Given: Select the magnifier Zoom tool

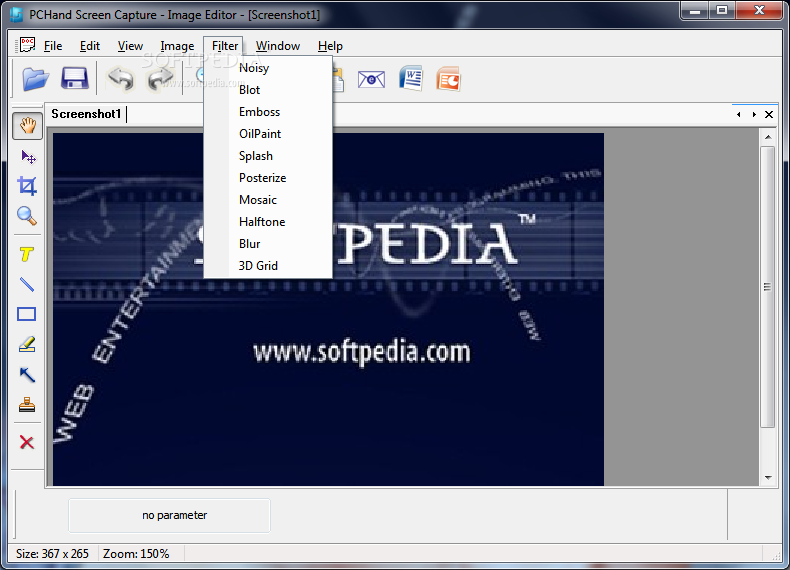Looking at the screenshot, I should tap(27, 216).
